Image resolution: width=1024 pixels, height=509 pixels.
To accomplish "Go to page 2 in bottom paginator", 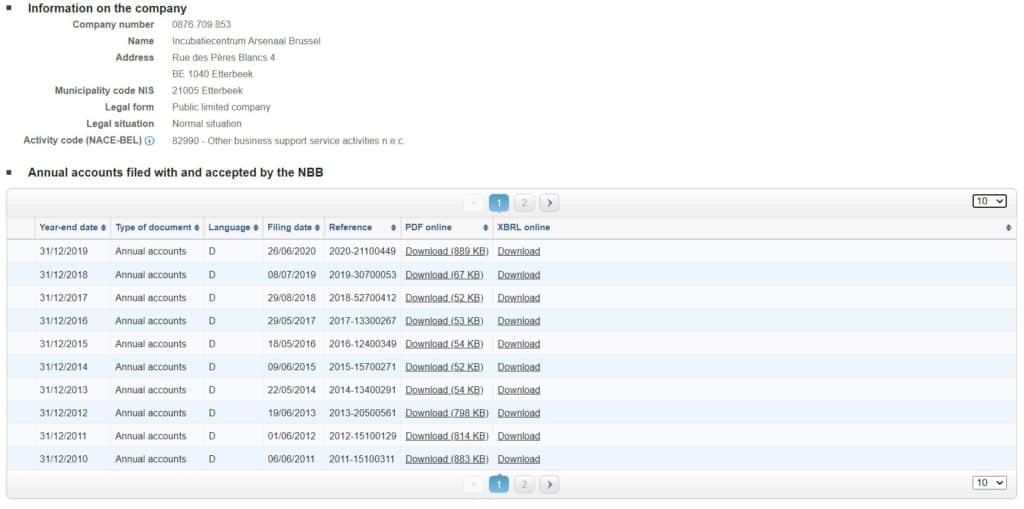I will 524,484.
